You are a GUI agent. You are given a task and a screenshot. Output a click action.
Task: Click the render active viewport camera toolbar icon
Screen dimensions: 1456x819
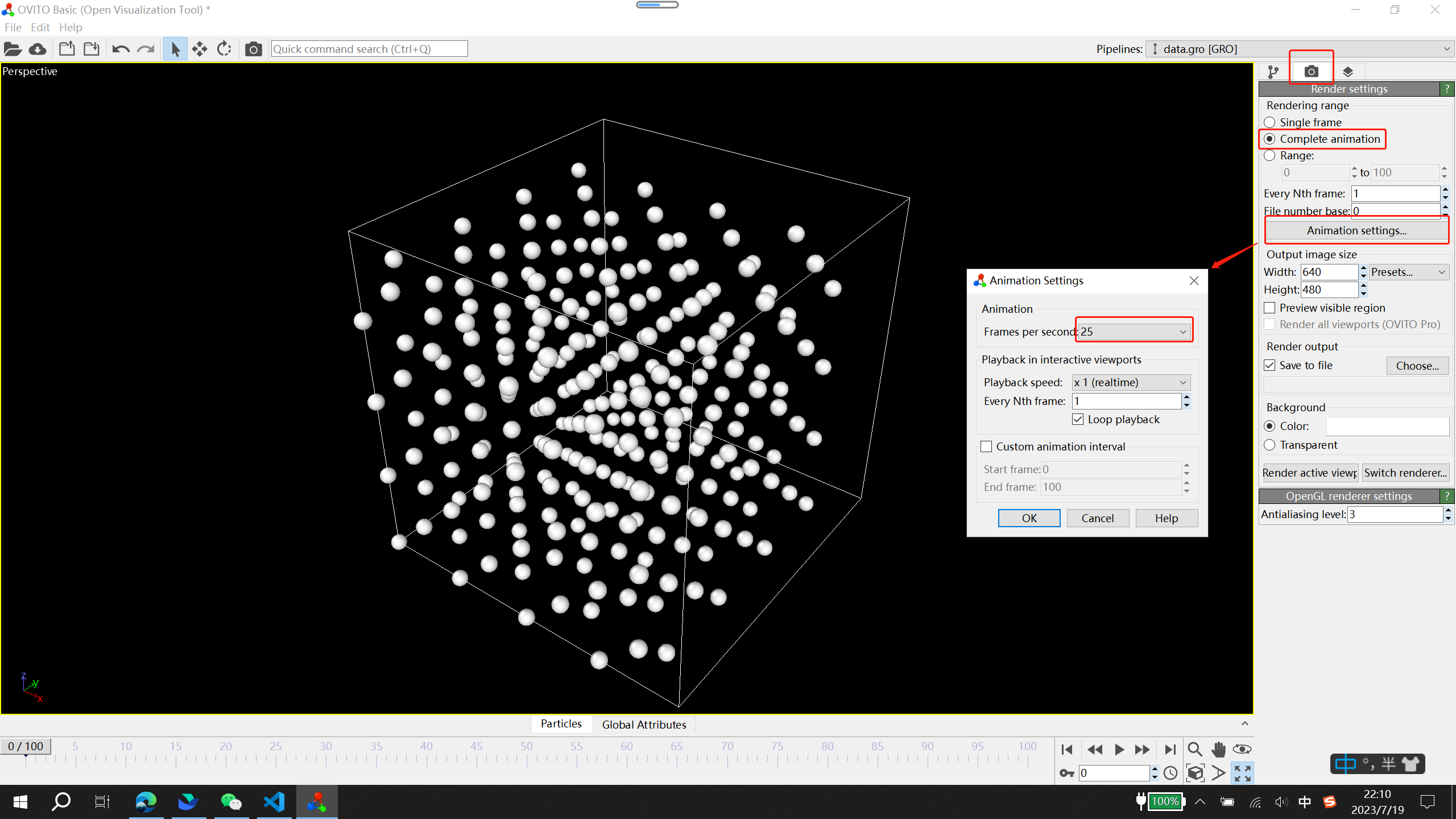[x=253, y=49]
